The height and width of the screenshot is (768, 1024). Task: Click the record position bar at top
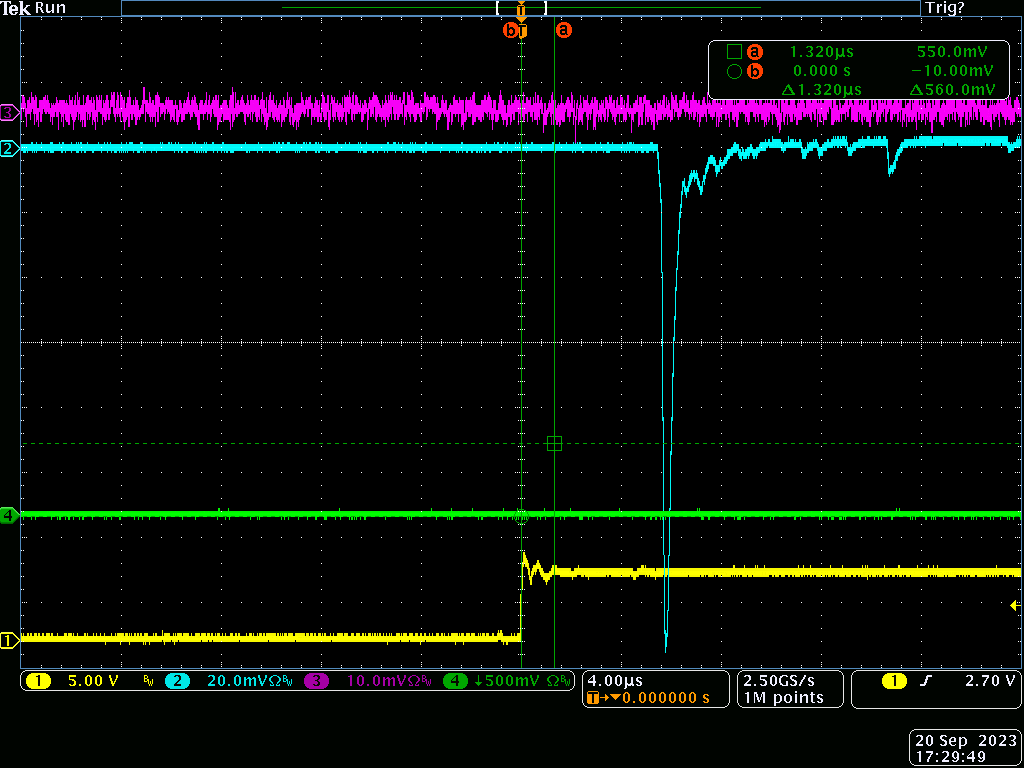coord(520,8)
